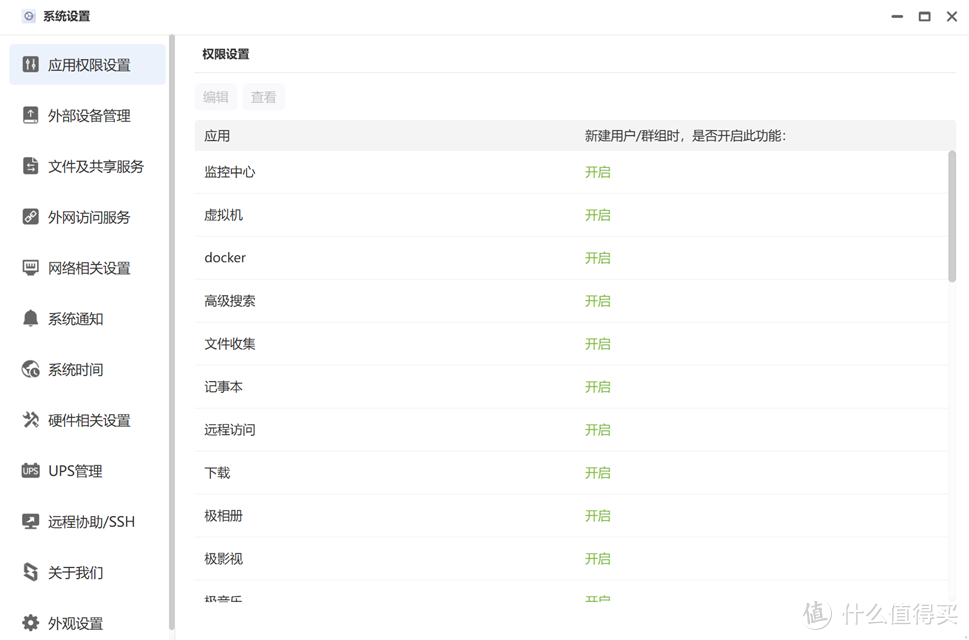Open 硬件相关设置 via the wrench icon
The width and height of the screenshot is (969, 640).
[x=30, y=420]
